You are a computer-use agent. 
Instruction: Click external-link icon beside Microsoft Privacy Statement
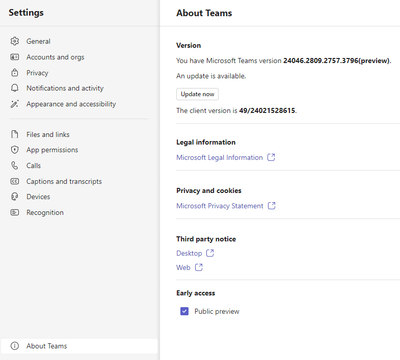[272, 206]
